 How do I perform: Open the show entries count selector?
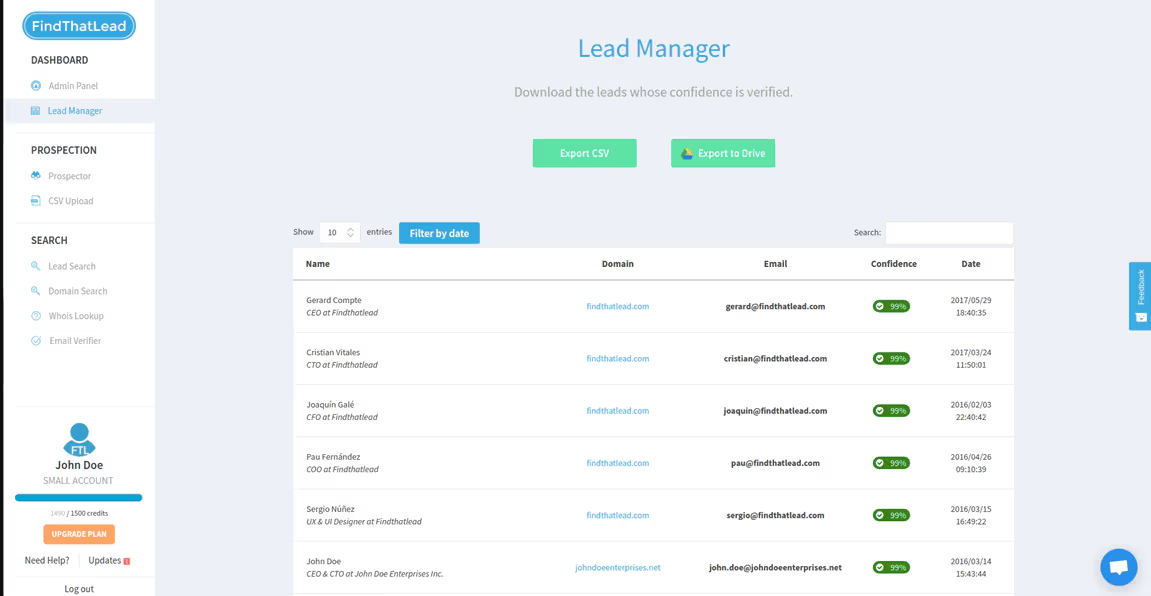(340, 233)
